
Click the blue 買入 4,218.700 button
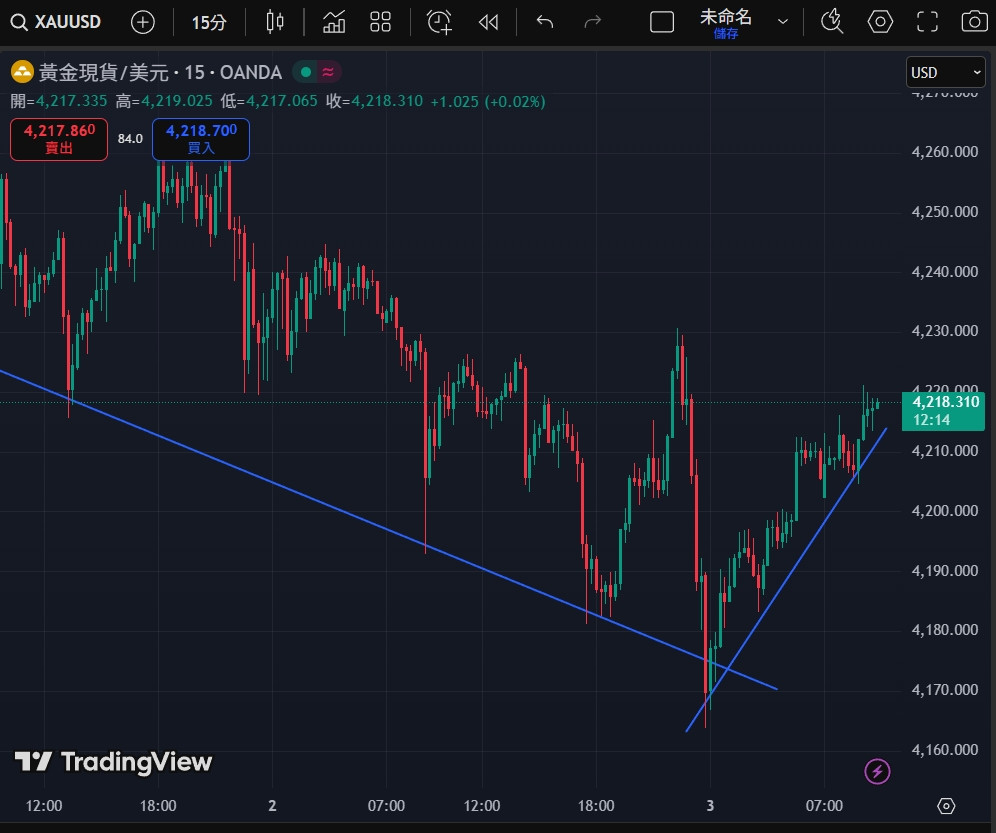coord(201,139)
